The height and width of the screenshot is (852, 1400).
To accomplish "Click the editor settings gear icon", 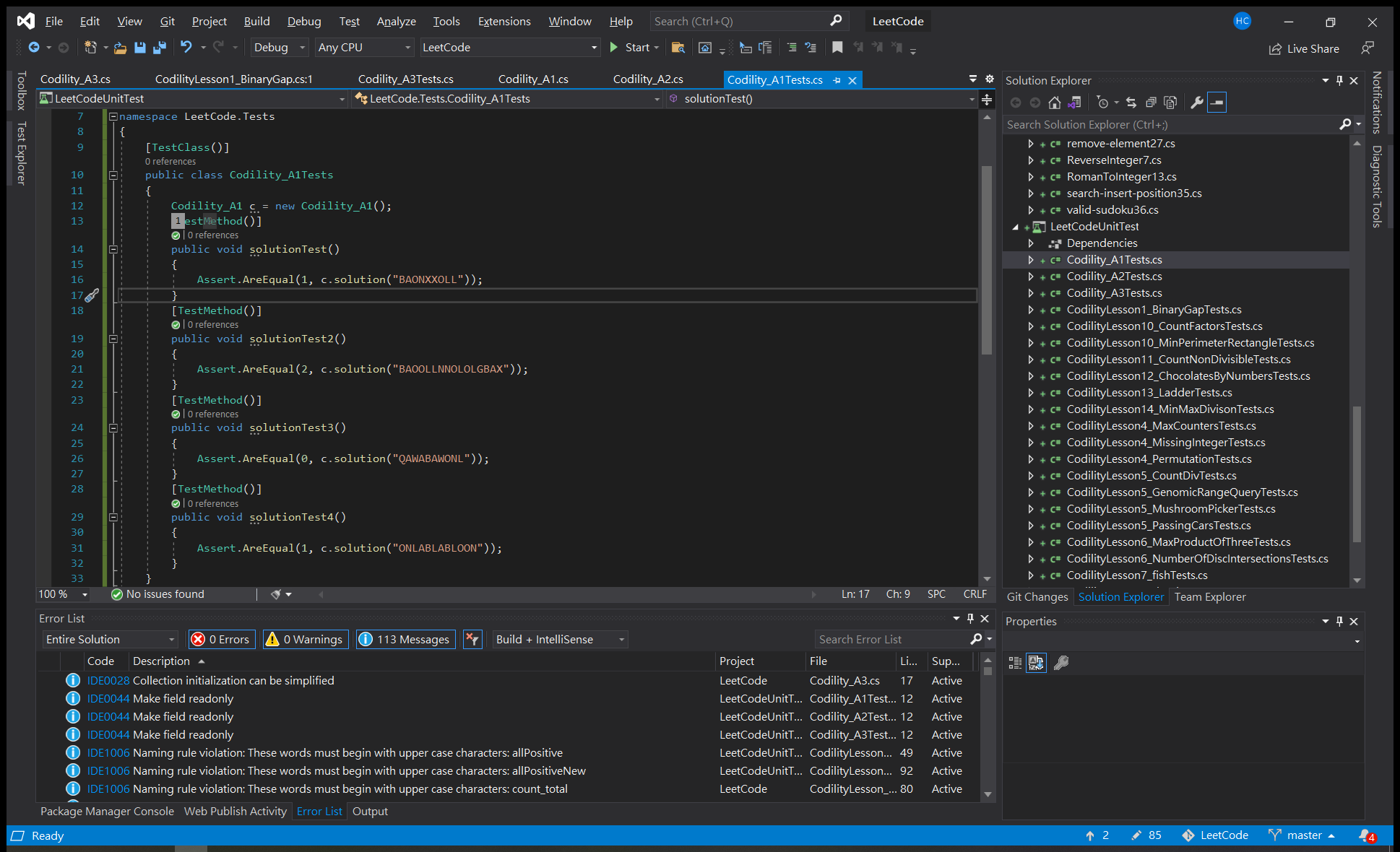I will [x=990, y=79].
